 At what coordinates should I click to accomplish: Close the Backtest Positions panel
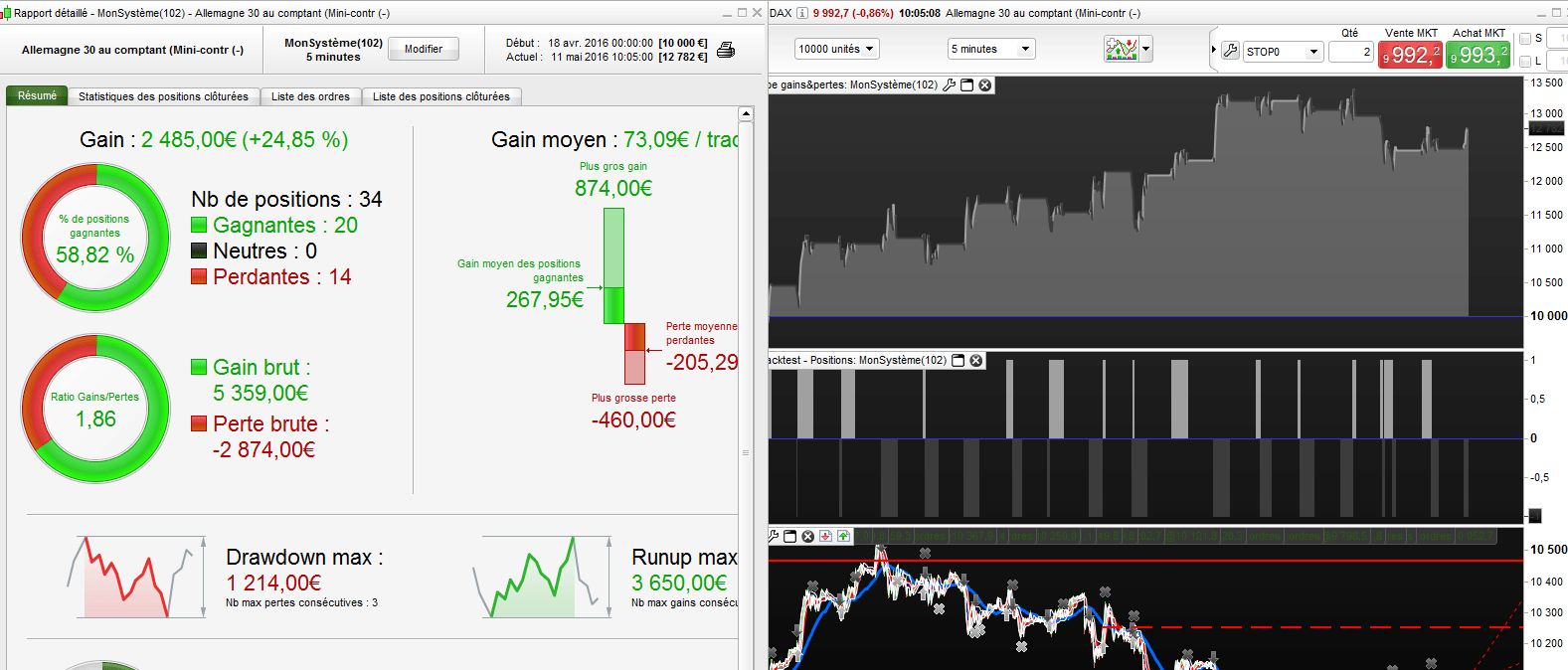pos(976,360)
